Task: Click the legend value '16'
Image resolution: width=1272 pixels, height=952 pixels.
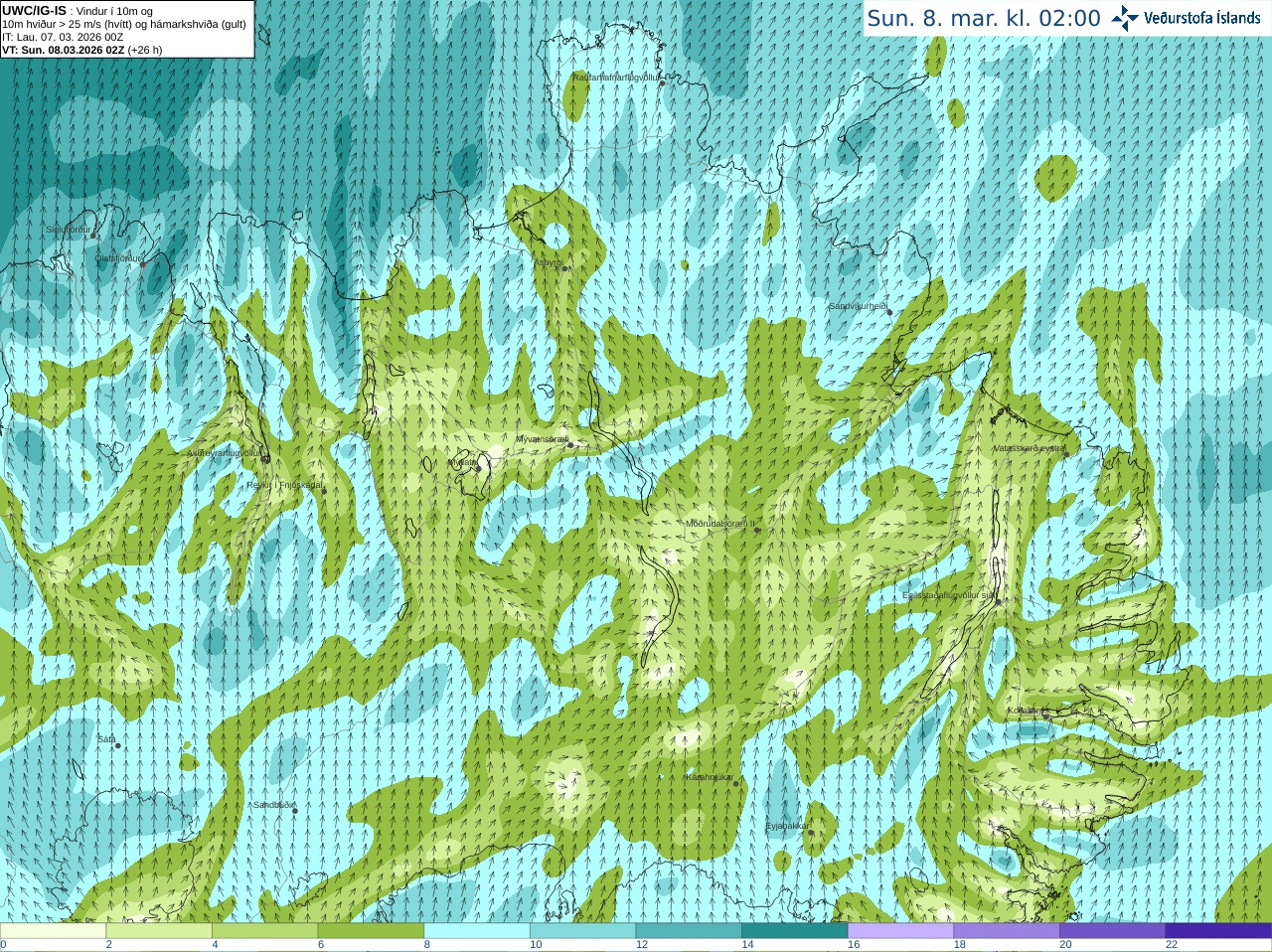Action: pyautogui.click(x=854, y=945)
